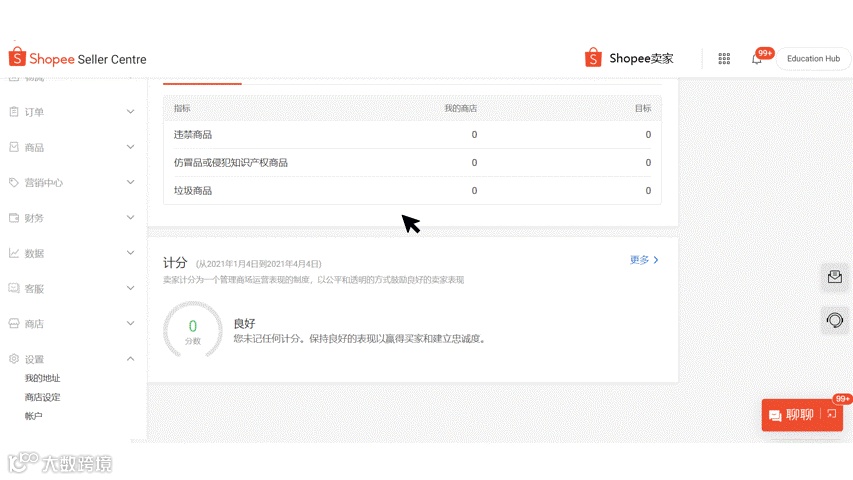The height and width of the screenshot is (480, 853).
Task: Click the Shopee卖家 bag icon
Action: click(x=593, y=58)
